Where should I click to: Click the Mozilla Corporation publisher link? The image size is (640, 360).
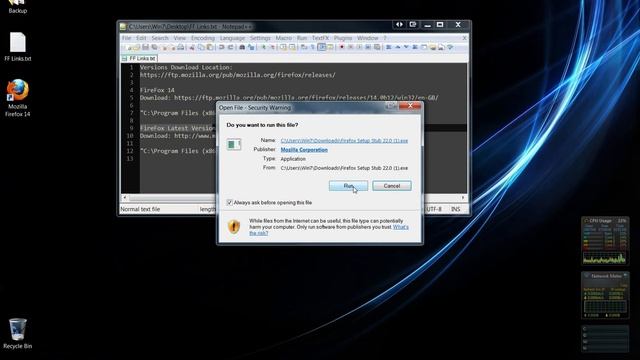click(304, 150)
